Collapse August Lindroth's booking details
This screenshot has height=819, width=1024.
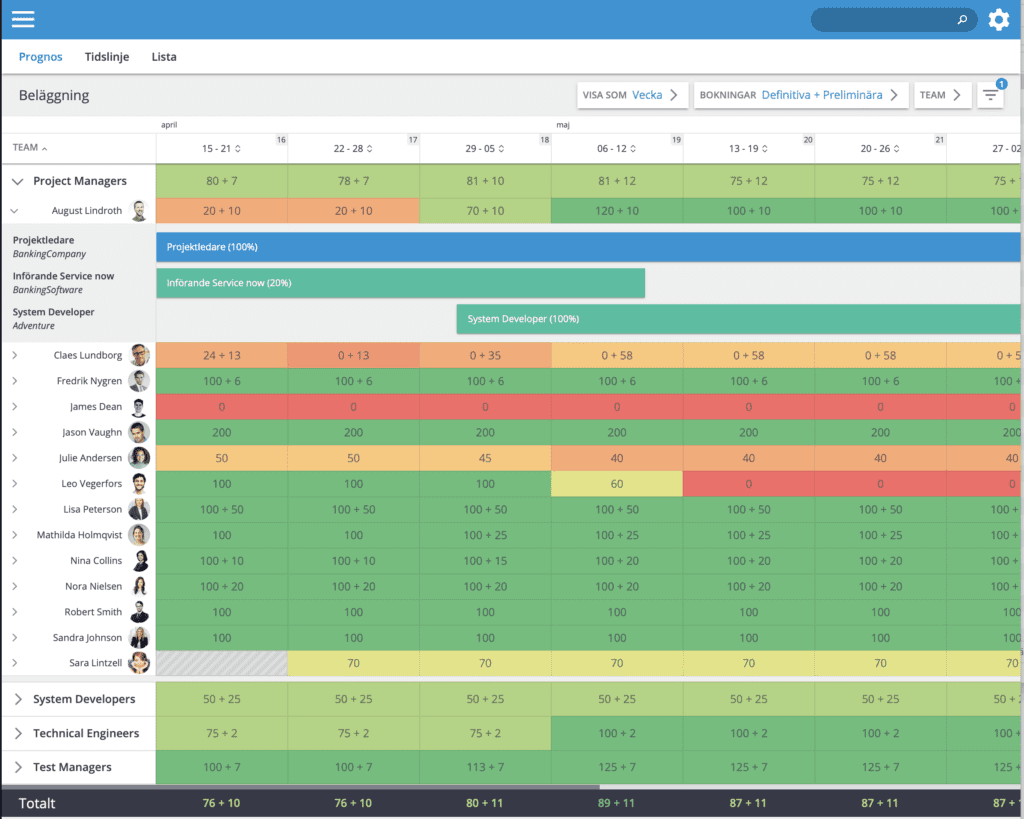pos(14,211)
